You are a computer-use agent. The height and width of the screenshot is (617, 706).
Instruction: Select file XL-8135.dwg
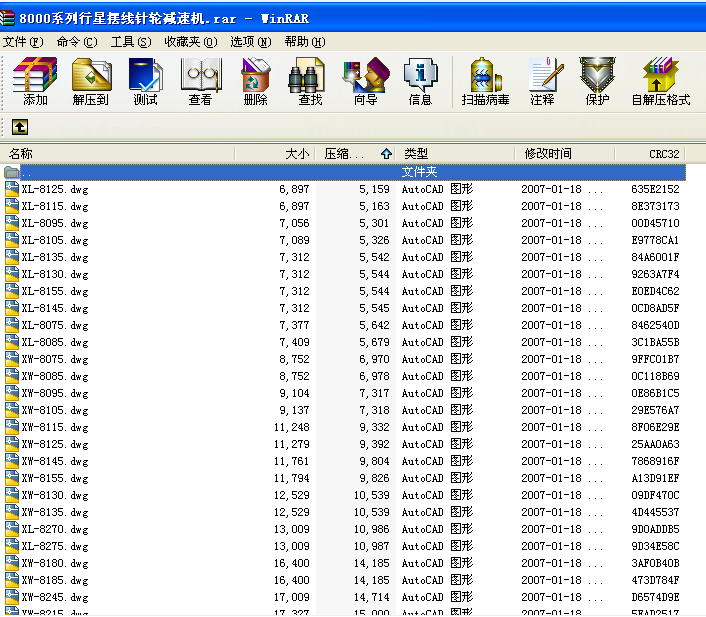point(55,257)
